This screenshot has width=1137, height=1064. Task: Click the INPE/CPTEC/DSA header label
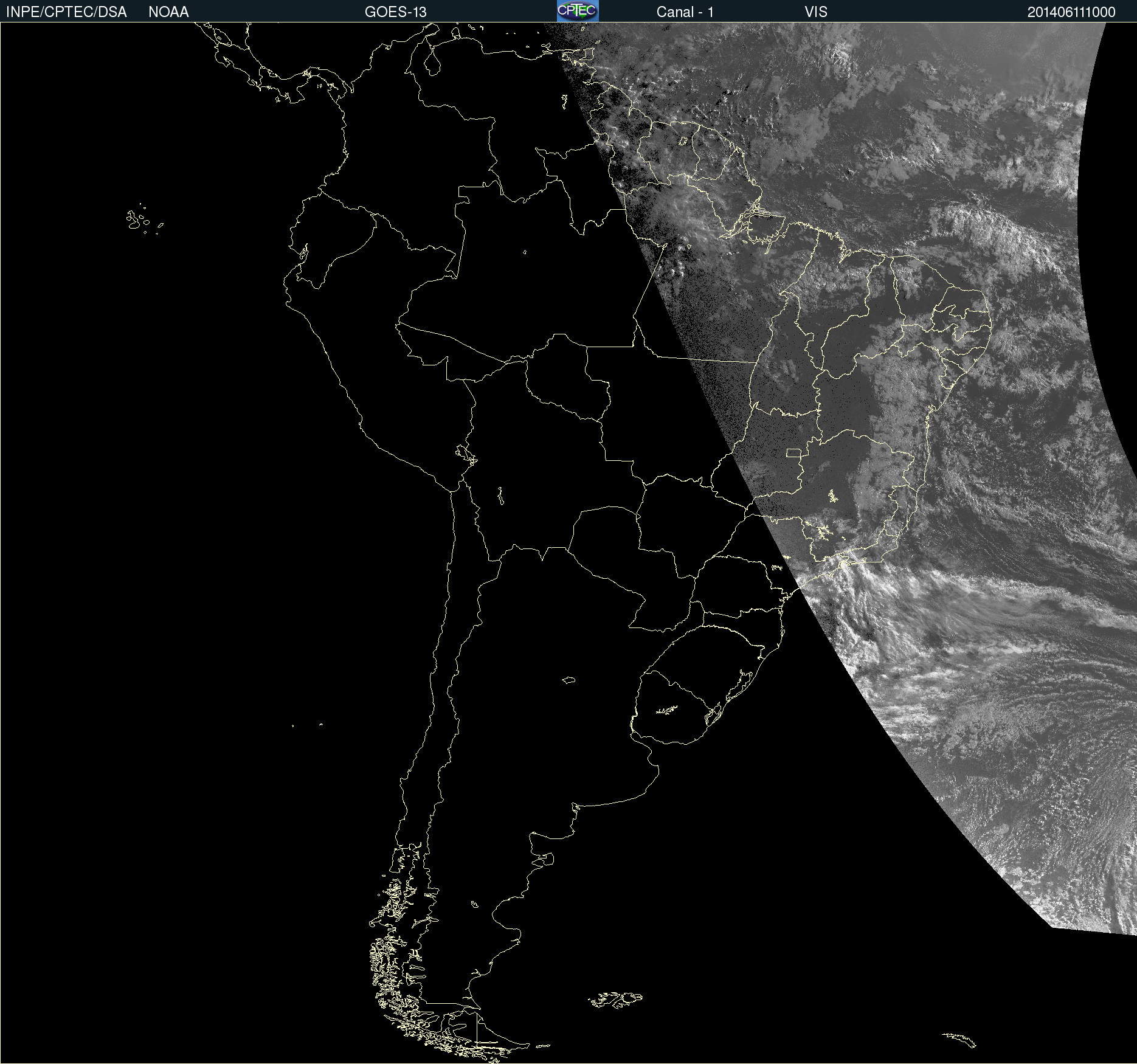66,12
